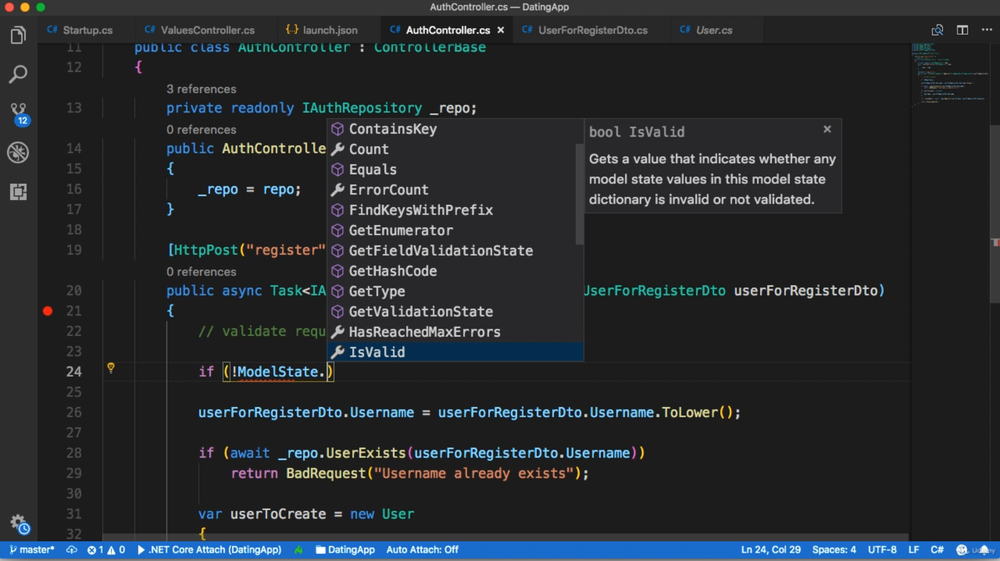Open the C# language mode selector

point(937,550)
